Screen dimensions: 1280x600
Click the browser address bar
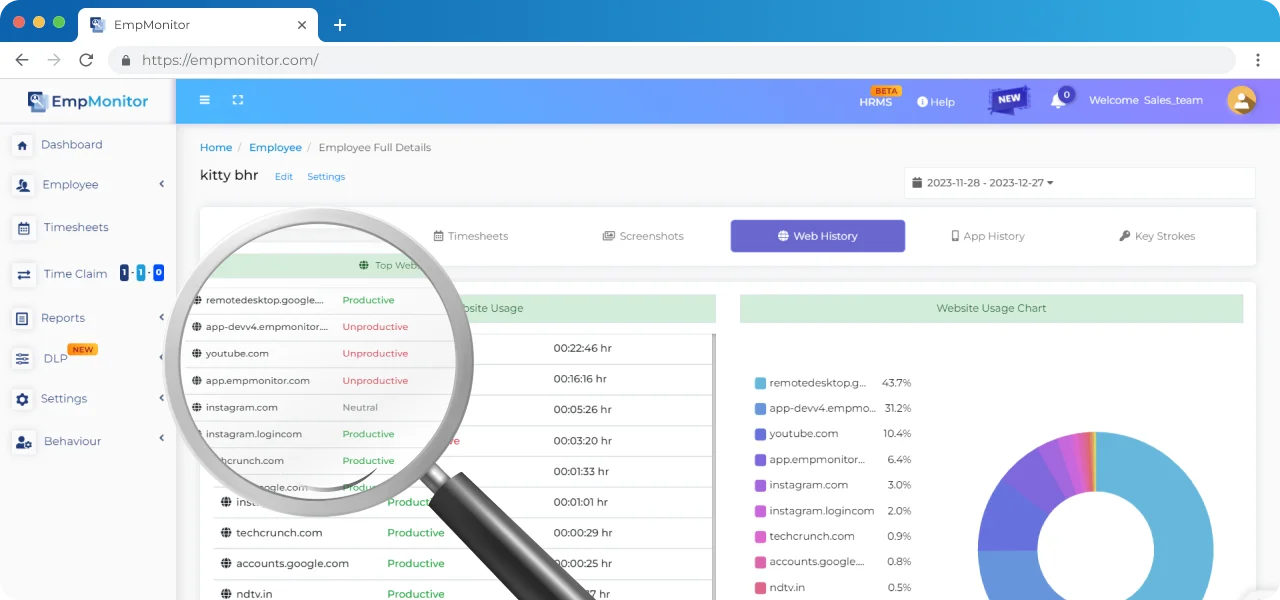(x=672, y=60)
